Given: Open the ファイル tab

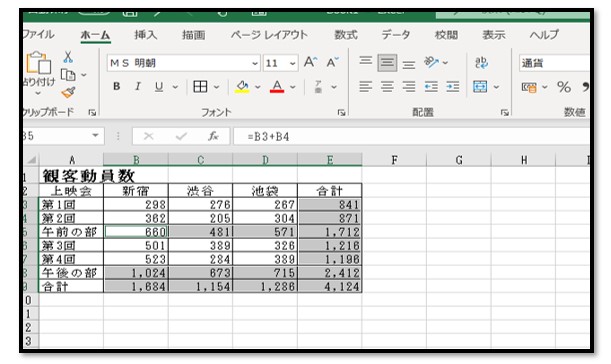Looking at the screenshot, I should click(x=38, y=35).
